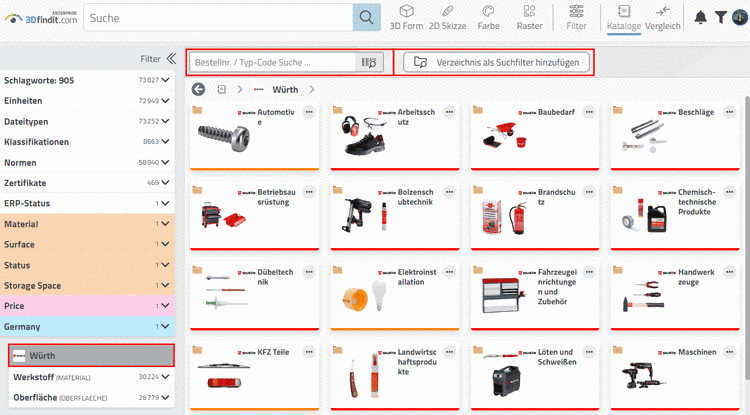Screen dimensions: 750x415
Task: Open the Beschläge folder
Action: (x=675, y=137)
